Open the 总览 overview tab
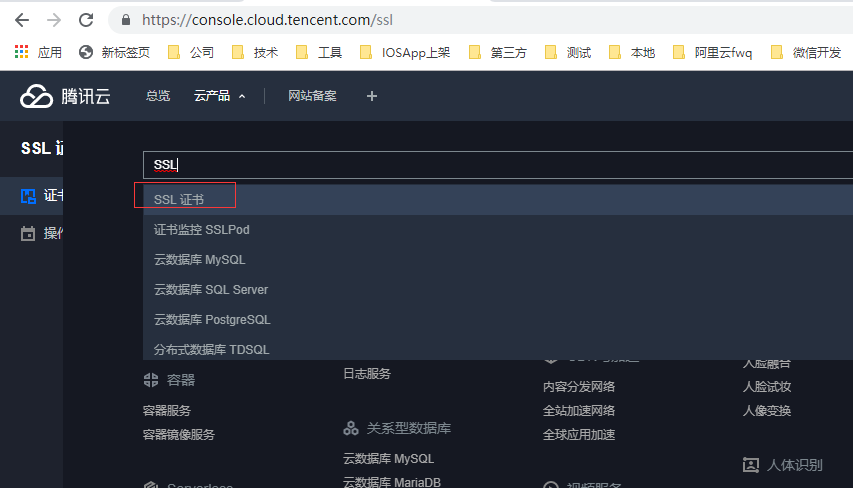853x488 pixels. (158, 96)
